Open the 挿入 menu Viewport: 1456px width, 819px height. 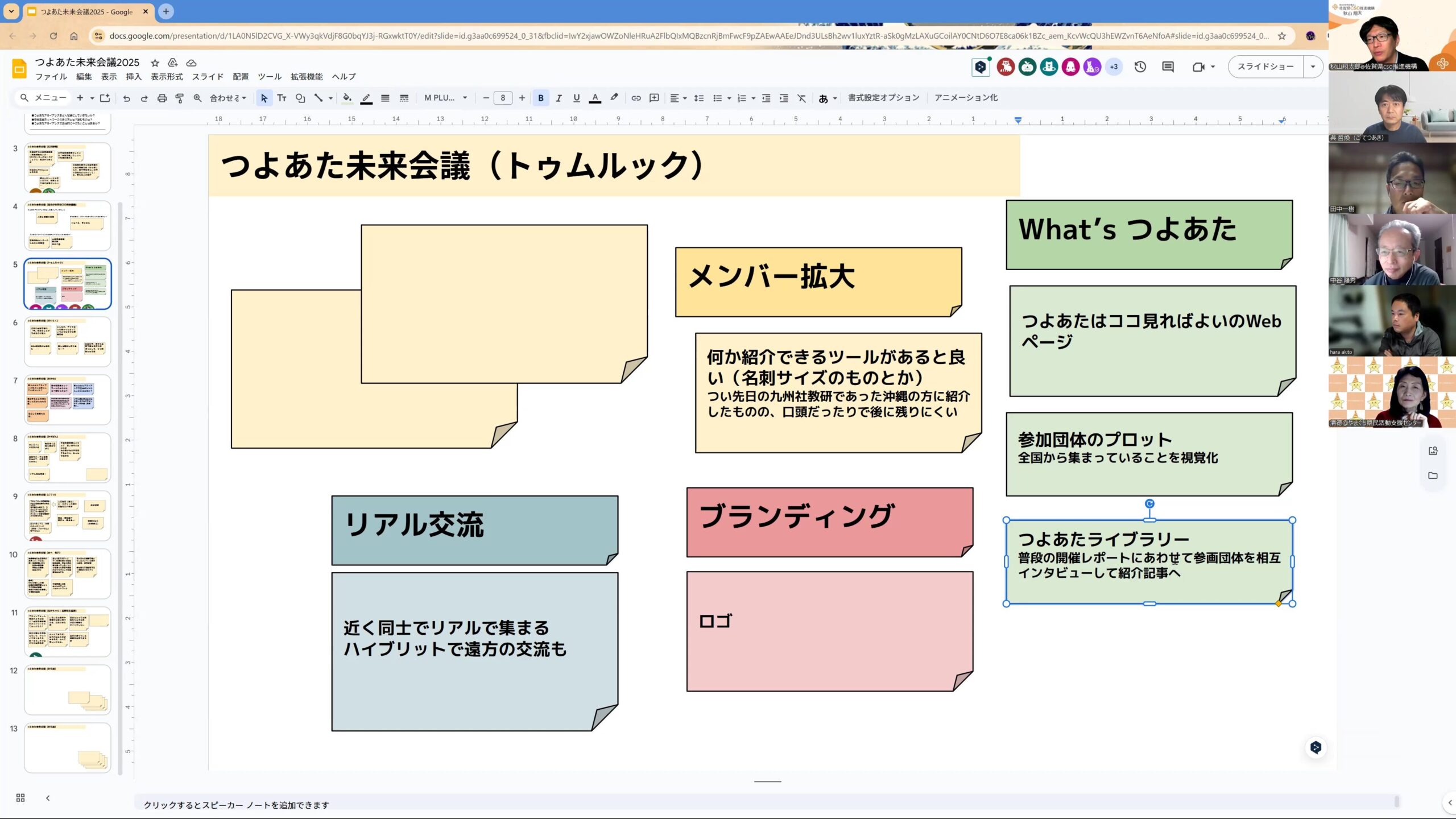(x=133, y=77)
